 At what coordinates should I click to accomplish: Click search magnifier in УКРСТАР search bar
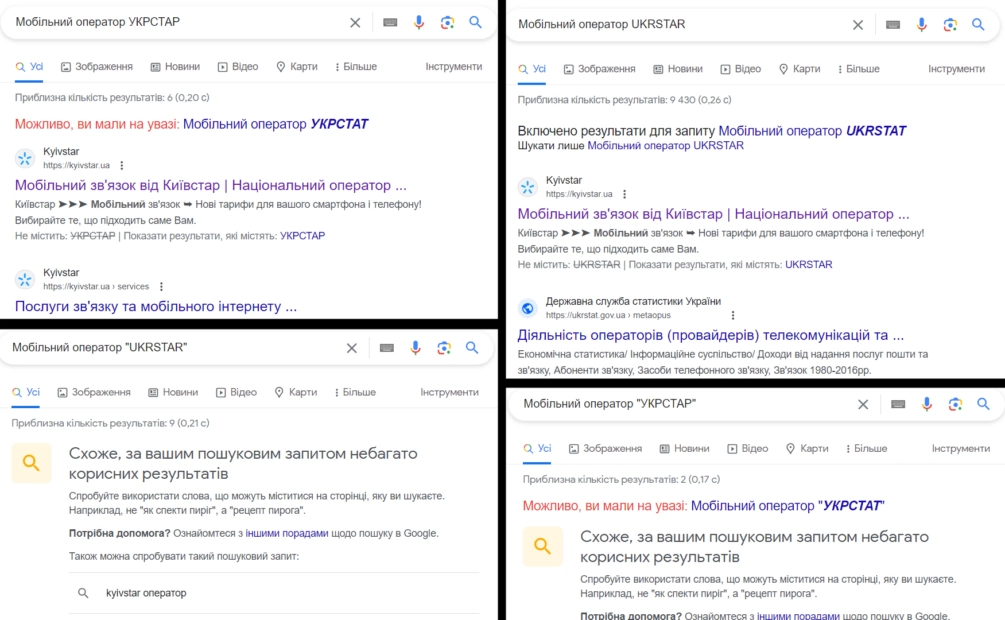[x=475, y=22]
